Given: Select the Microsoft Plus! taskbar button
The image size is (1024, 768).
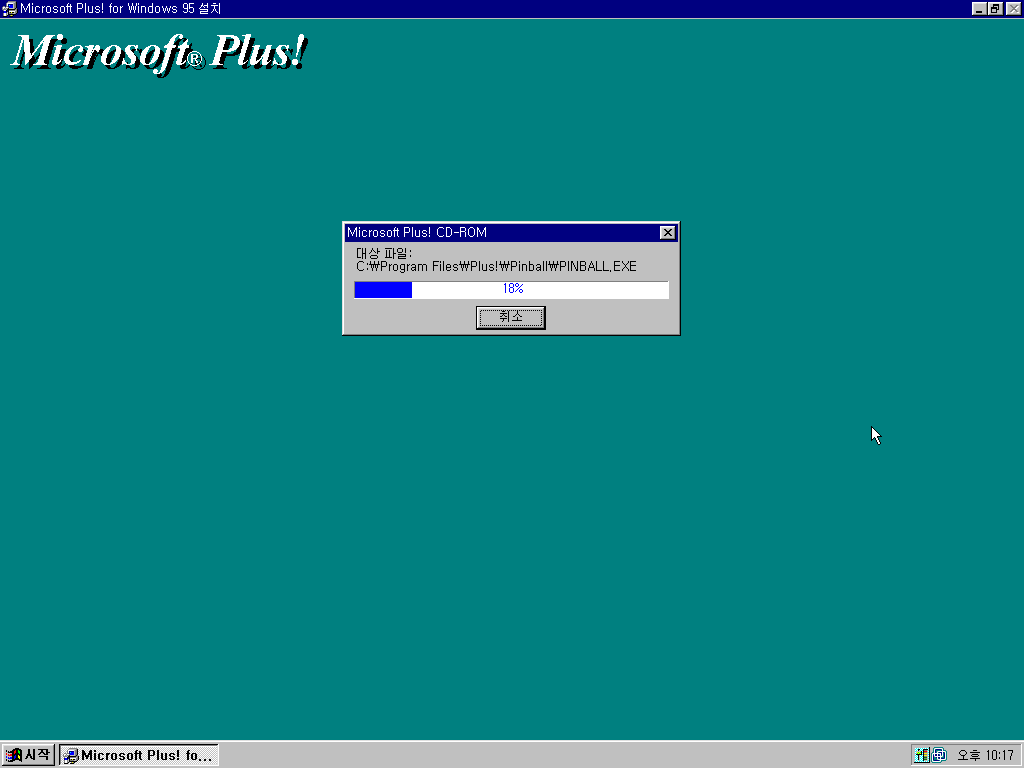Looking at the screenshot, I should coord(138,755).
